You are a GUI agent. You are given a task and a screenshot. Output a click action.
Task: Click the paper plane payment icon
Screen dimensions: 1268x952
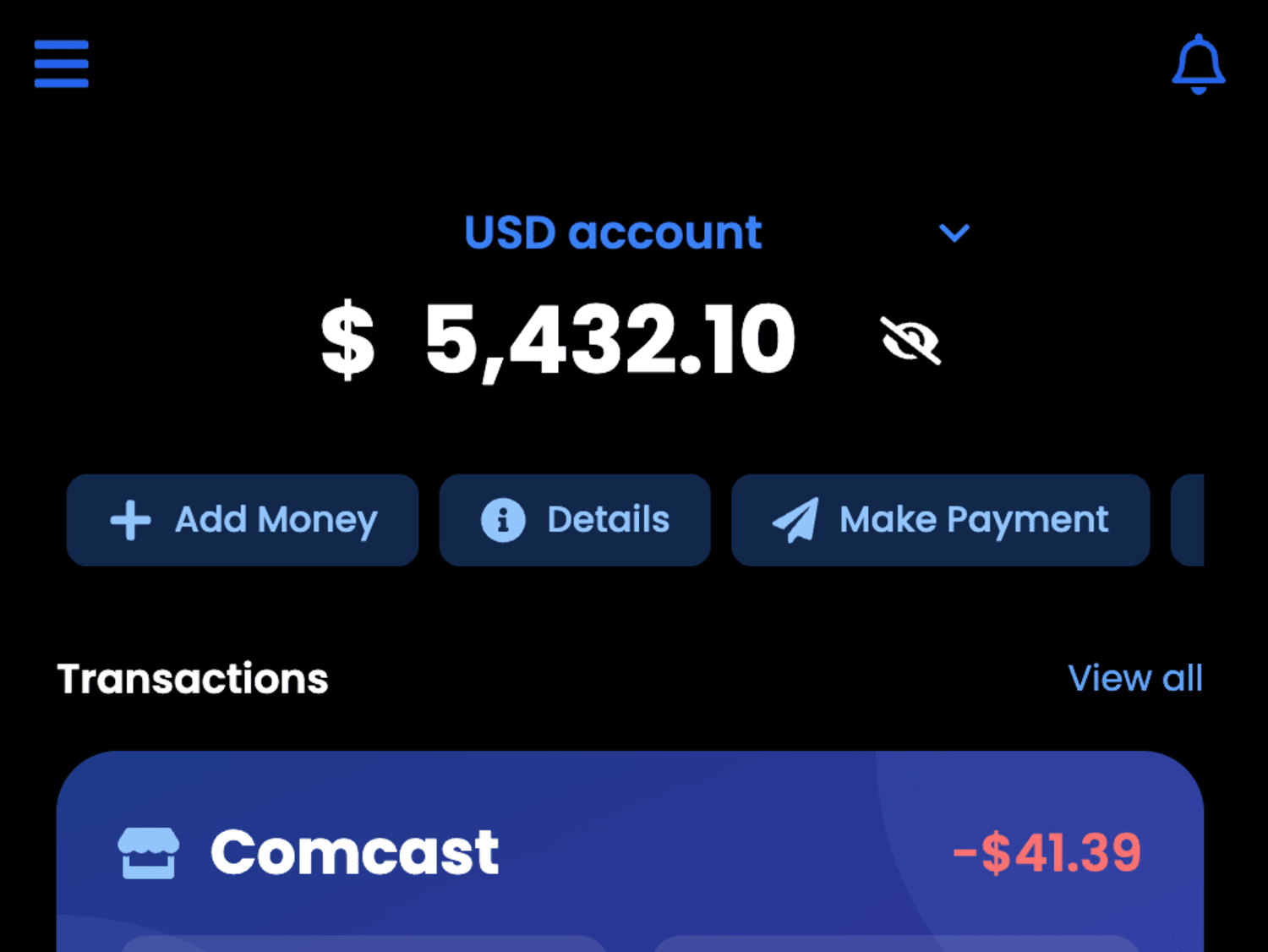pyautogui.click(x=795, y=520)
